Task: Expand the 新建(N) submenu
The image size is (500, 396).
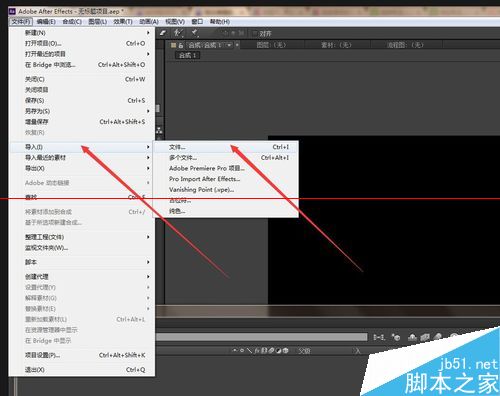Action: pos(82,33)
